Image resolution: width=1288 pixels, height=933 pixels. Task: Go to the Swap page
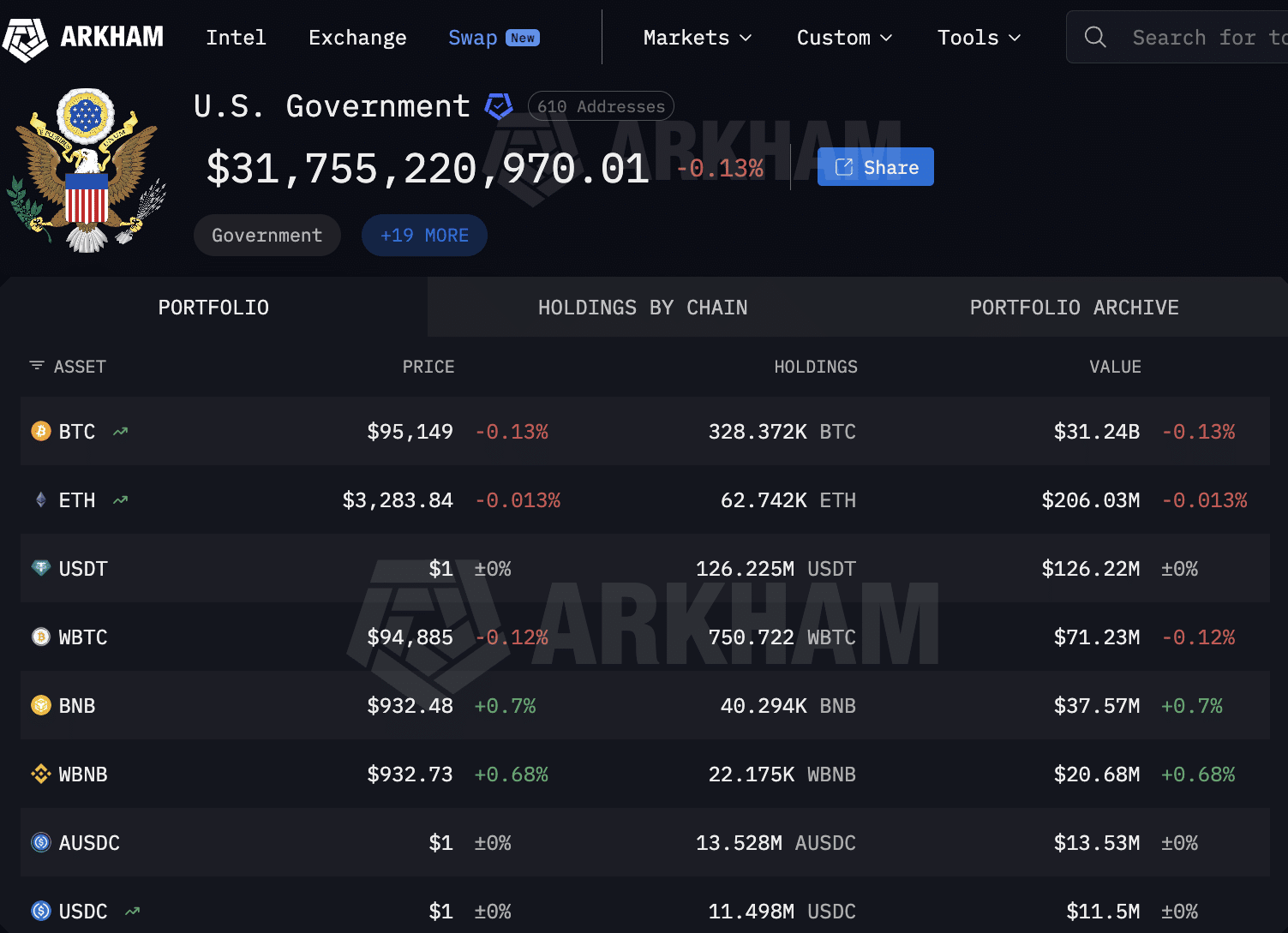(x=473, y=38)
